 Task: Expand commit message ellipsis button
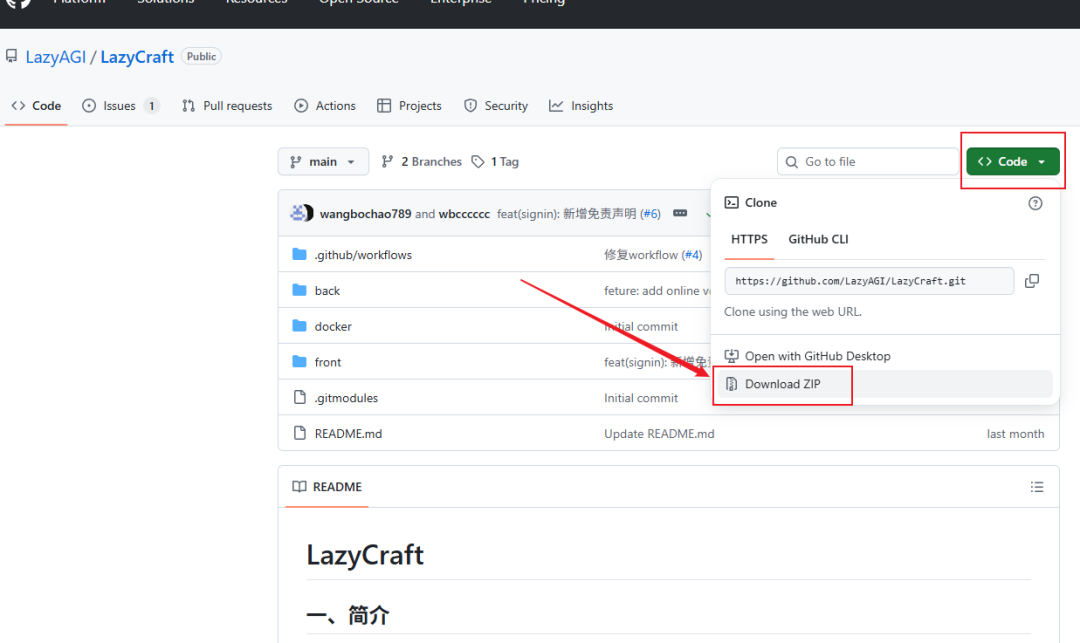[680, 213]
